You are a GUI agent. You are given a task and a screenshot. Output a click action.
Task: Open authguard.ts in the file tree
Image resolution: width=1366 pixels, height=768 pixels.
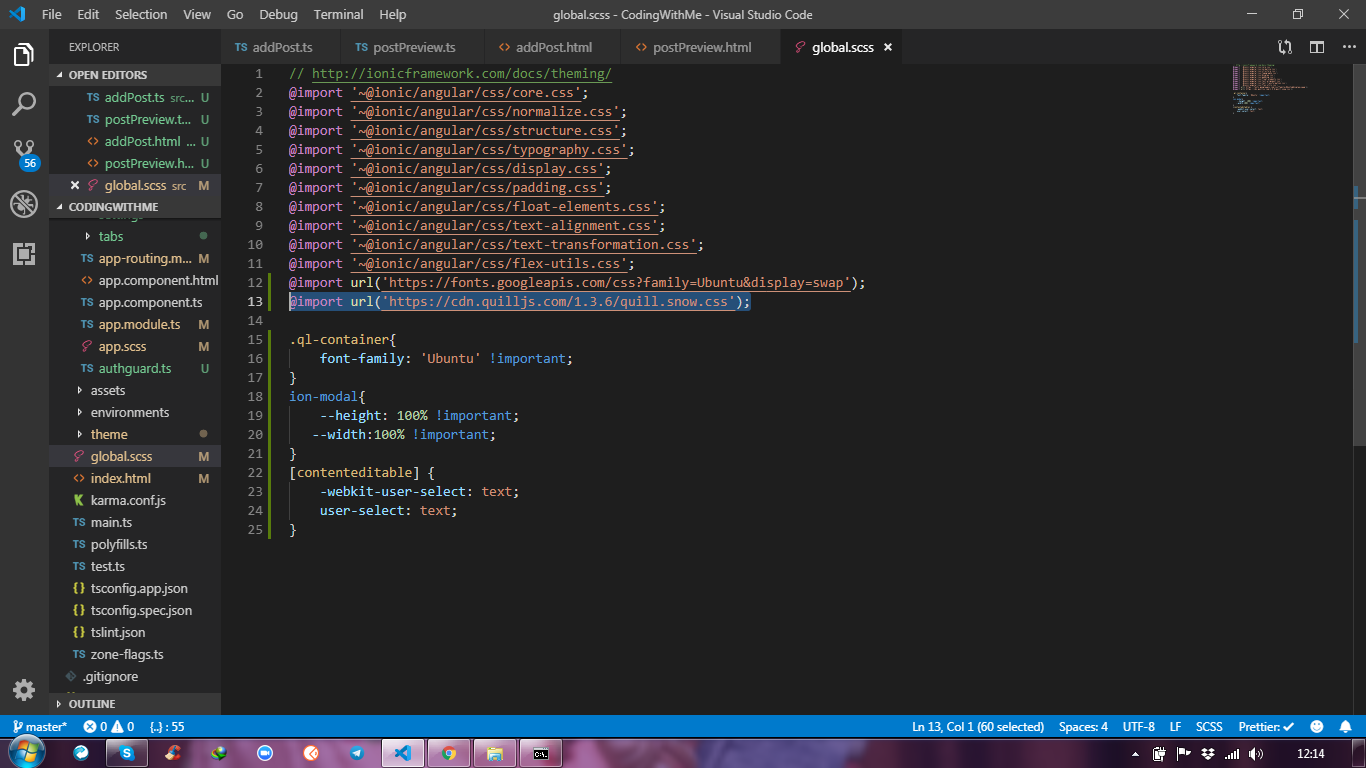135,368
